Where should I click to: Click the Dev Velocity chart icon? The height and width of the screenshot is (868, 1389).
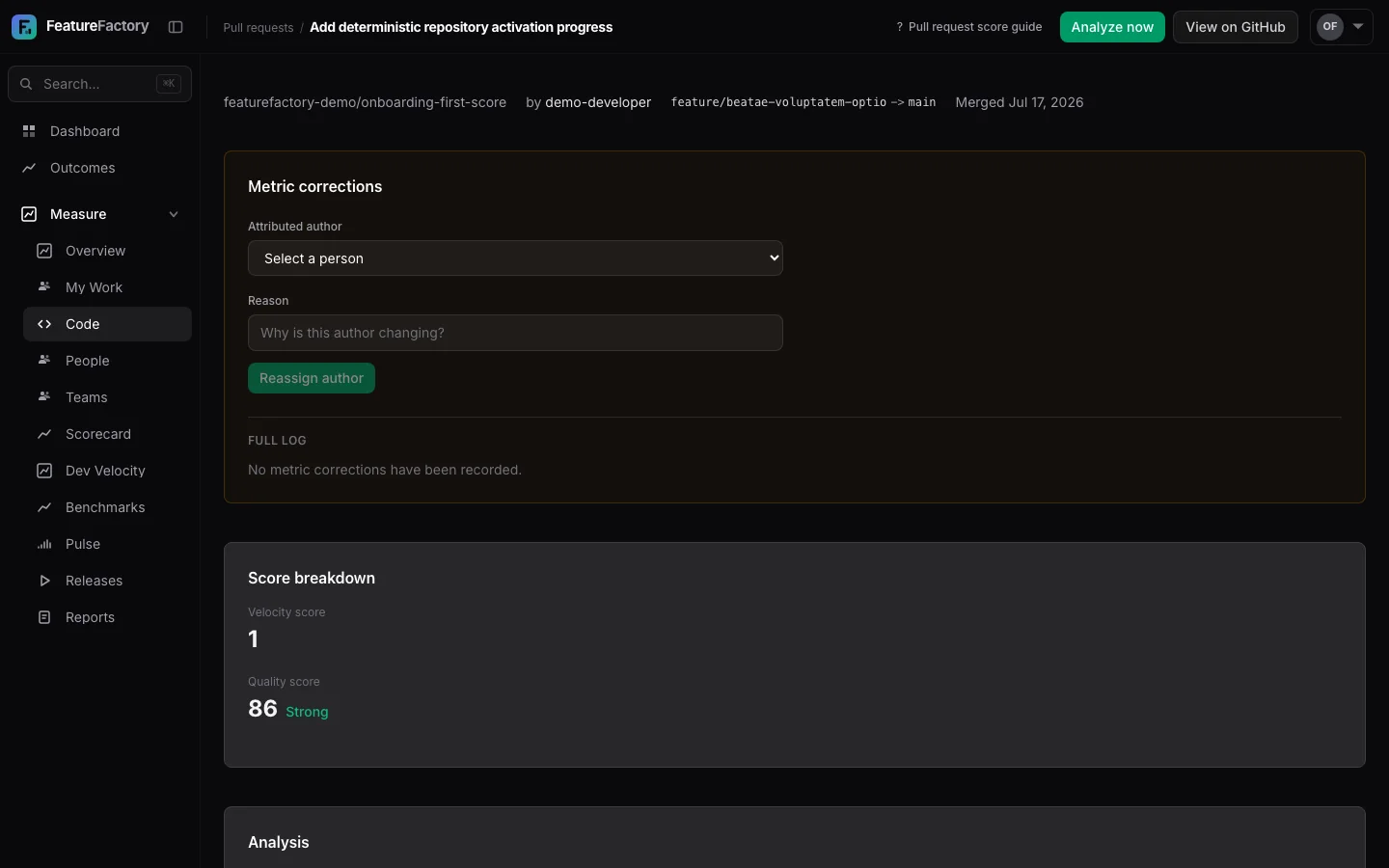click(44, 471)
